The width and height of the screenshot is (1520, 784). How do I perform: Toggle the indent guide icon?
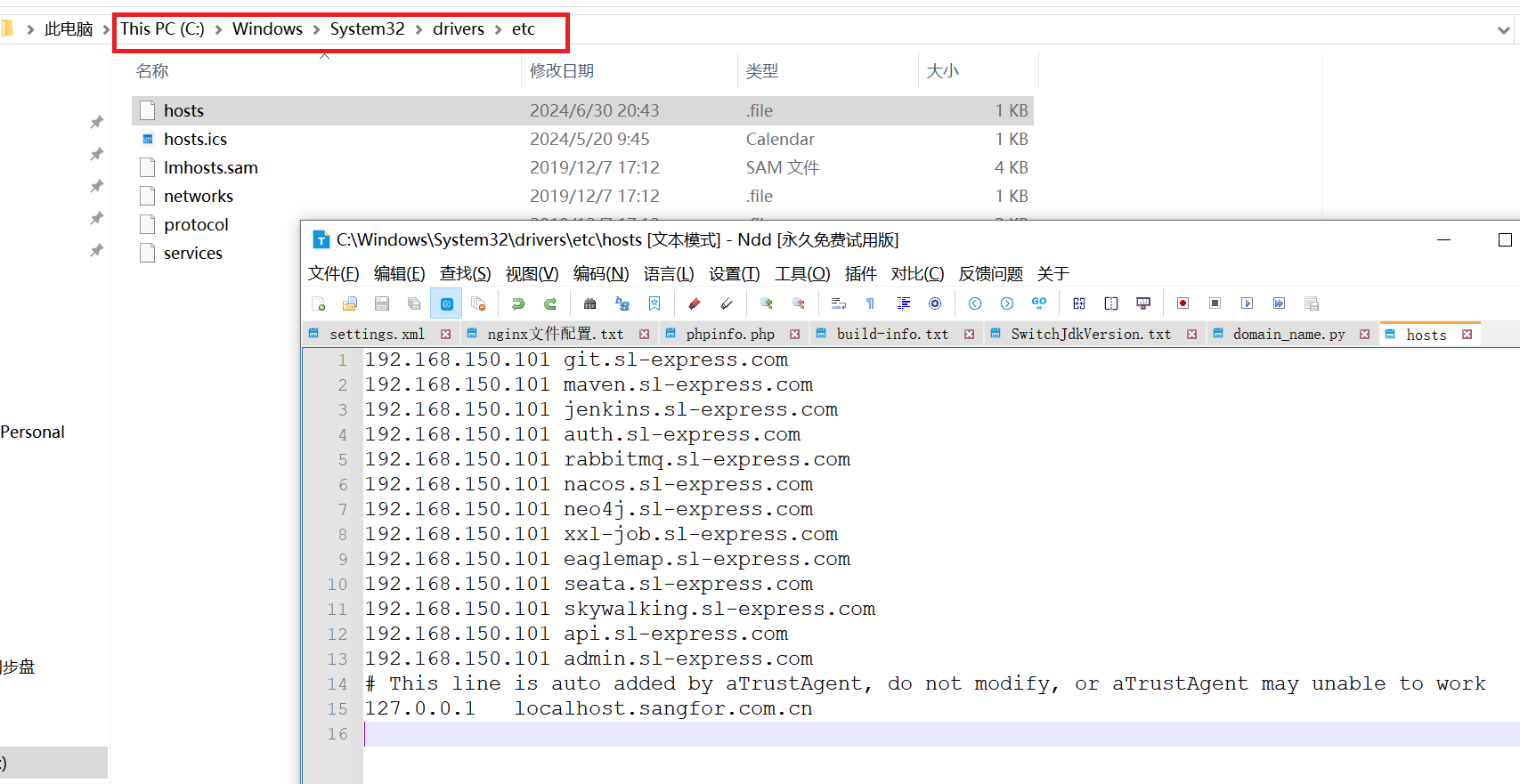903,303
